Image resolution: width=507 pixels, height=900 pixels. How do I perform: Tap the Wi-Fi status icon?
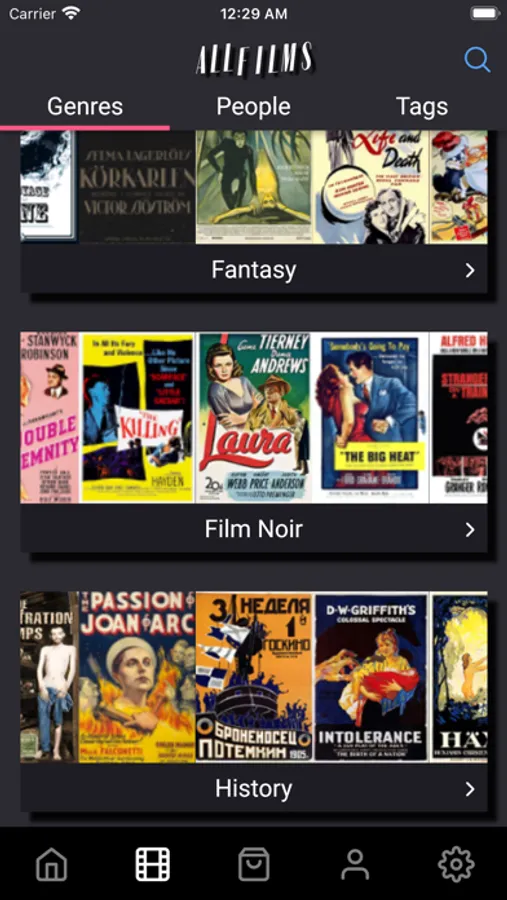pos(72,14)
